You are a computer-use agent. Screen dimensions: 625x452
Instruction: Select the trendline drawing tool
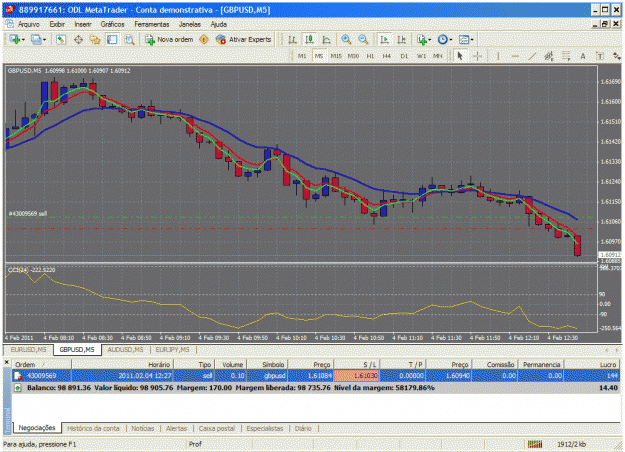533,56
